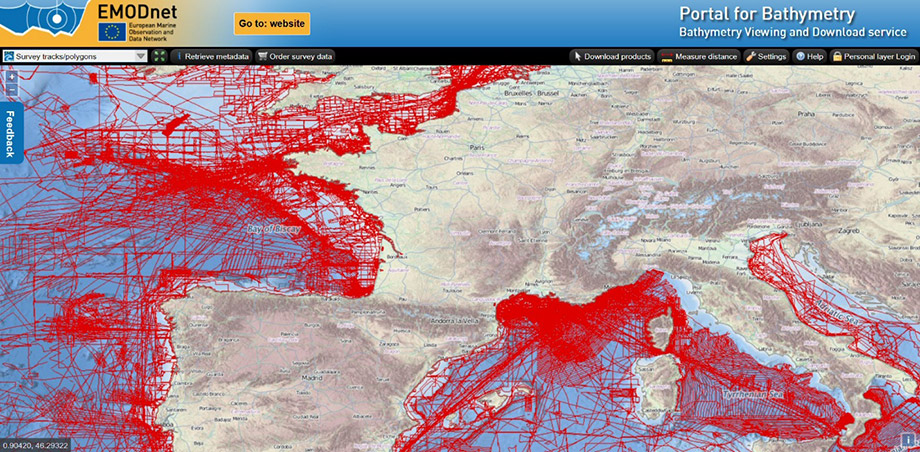This screenshot has height=452, width=920.
Task: Open the layer selector dropdown arrow
Action: click(141, 56)
